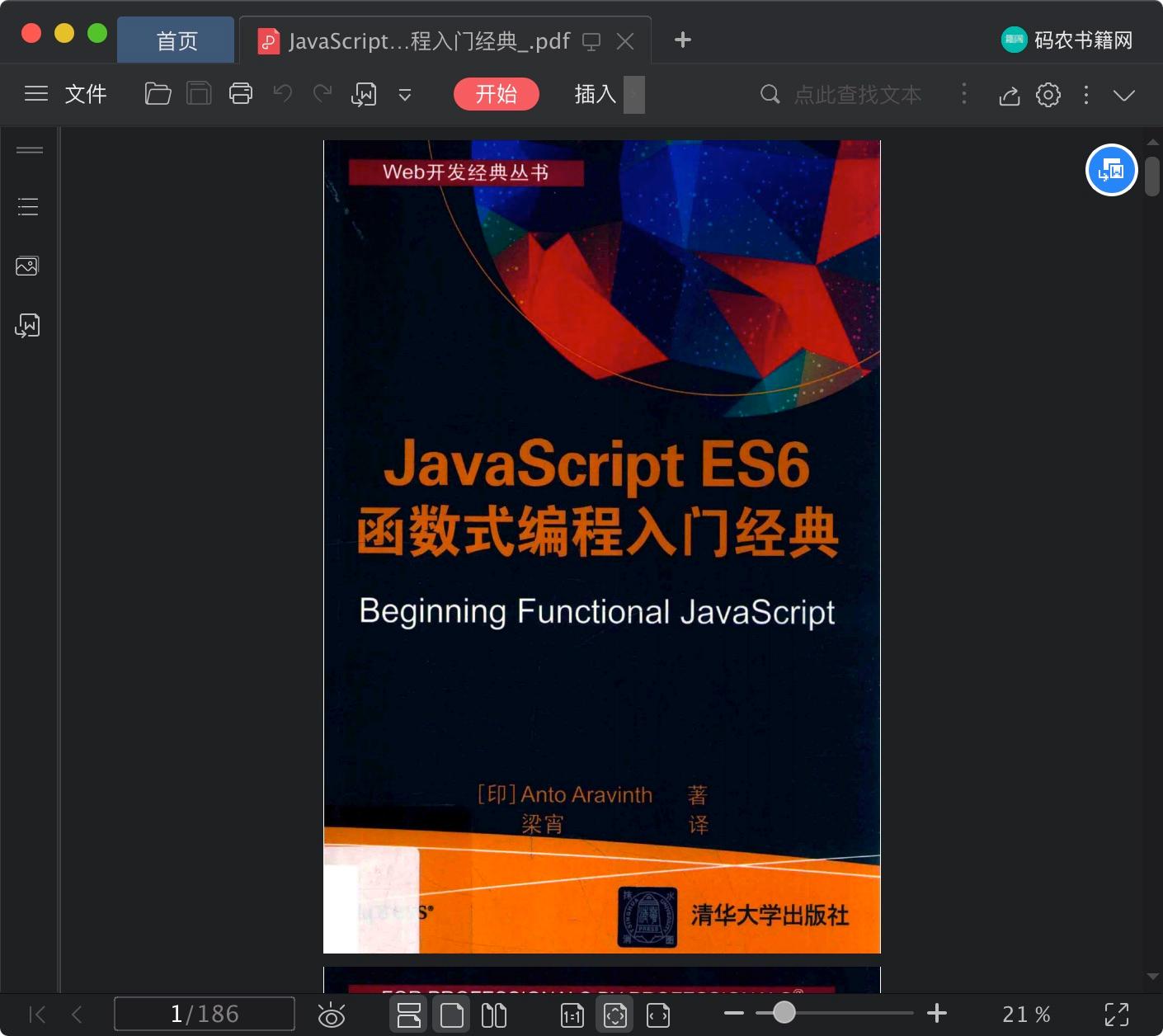This screenshot has width=1163, height=1036.
Task: Click the fit width icon
Action: (x=658, y=1015)
